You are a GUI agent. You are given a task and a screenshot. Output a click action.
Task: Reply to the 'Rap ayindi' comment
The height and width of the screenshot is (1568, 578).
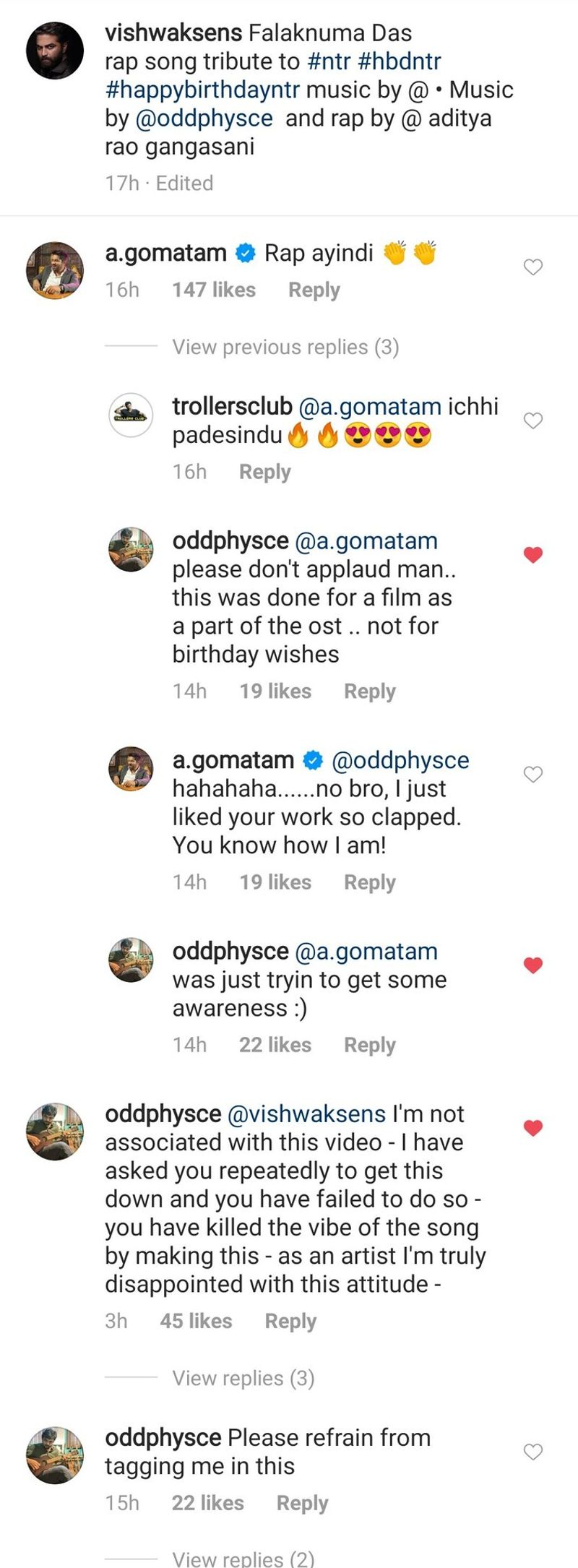314,290
